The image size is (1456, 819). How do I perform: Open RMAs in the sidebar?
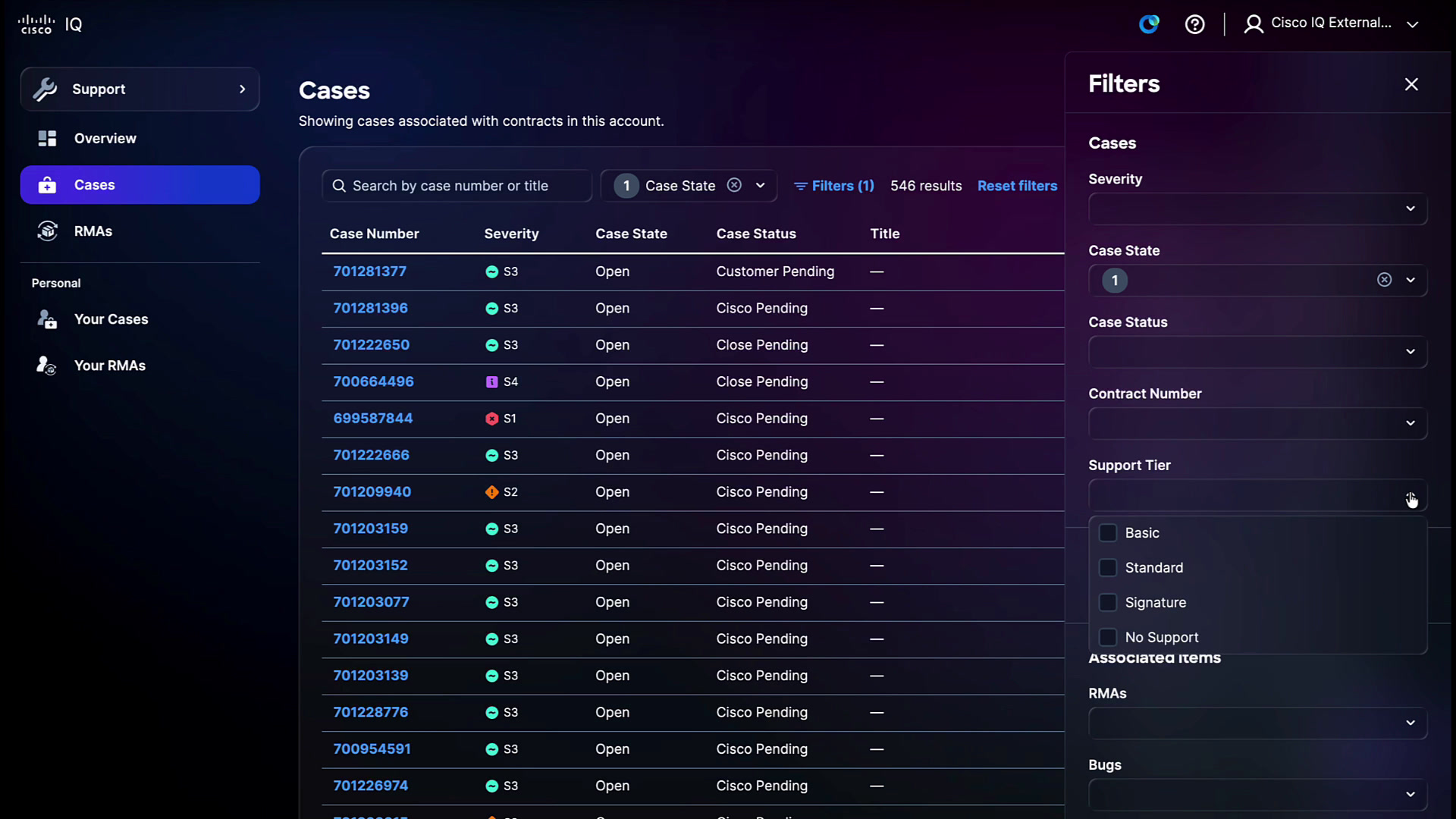coord(140,231)
